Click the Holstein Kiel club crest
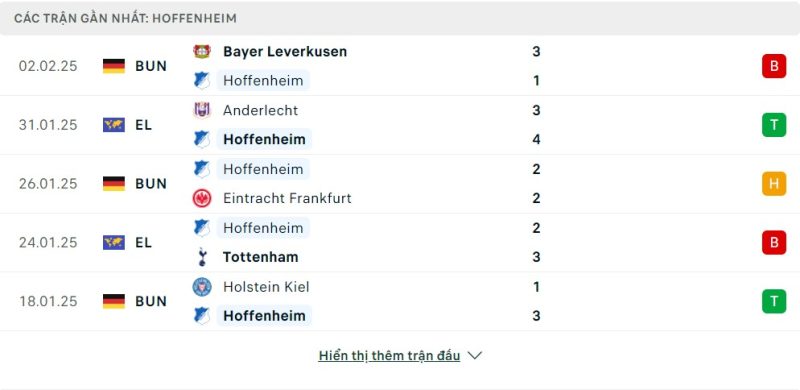Viewport: 800px width, 390px height. point(202,286)
